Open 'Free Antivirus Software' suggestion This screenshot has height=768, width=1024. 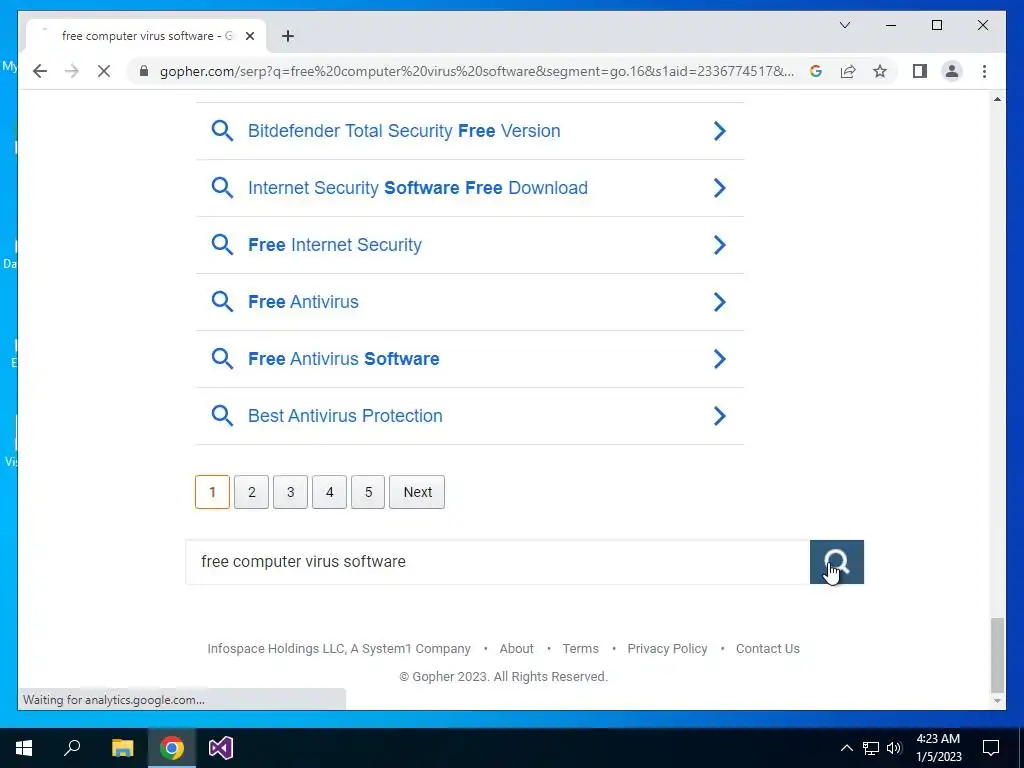344,359
